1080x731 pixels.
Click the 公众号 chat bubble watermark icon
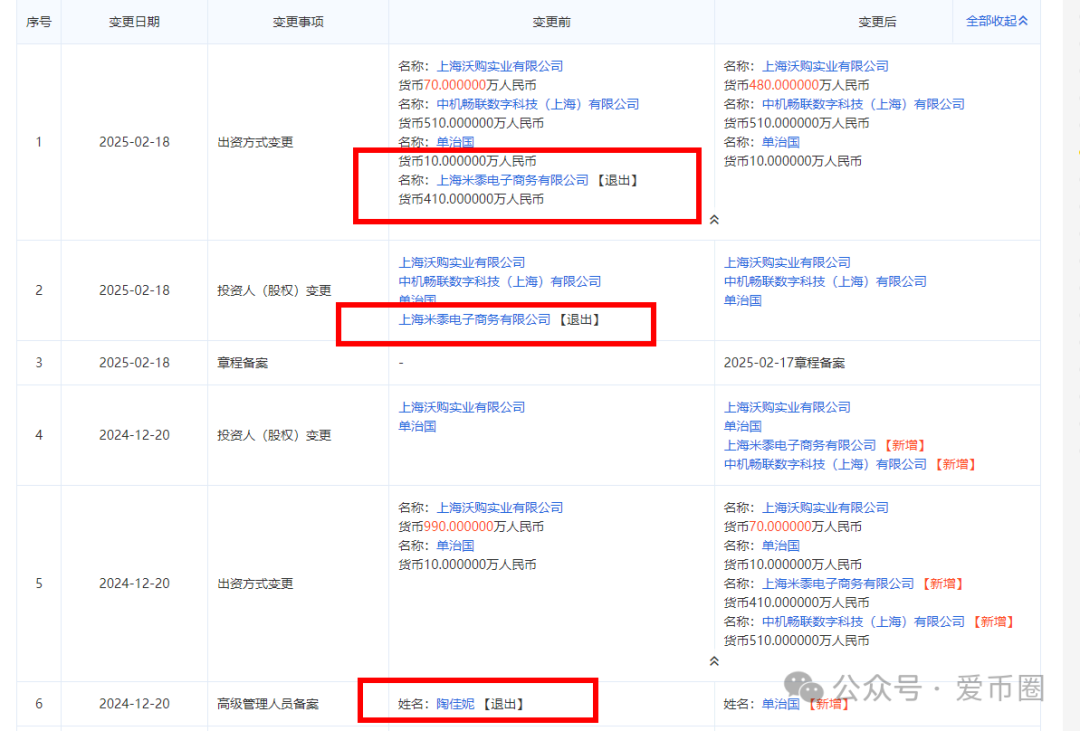pyautogui.click(x=801, y=682)
